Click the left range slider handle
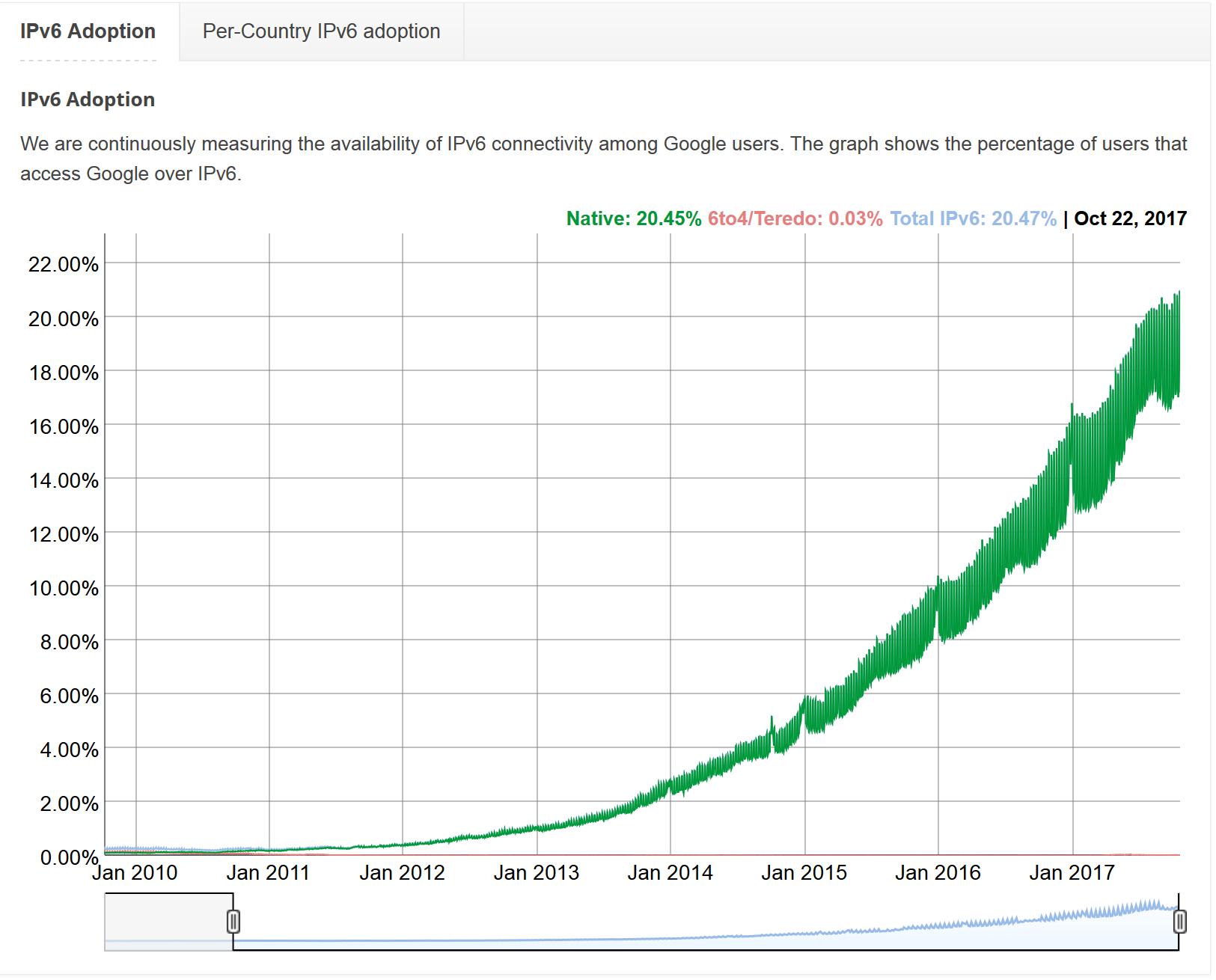Screen dimensions: 1216x980 (x=233, y=922)
